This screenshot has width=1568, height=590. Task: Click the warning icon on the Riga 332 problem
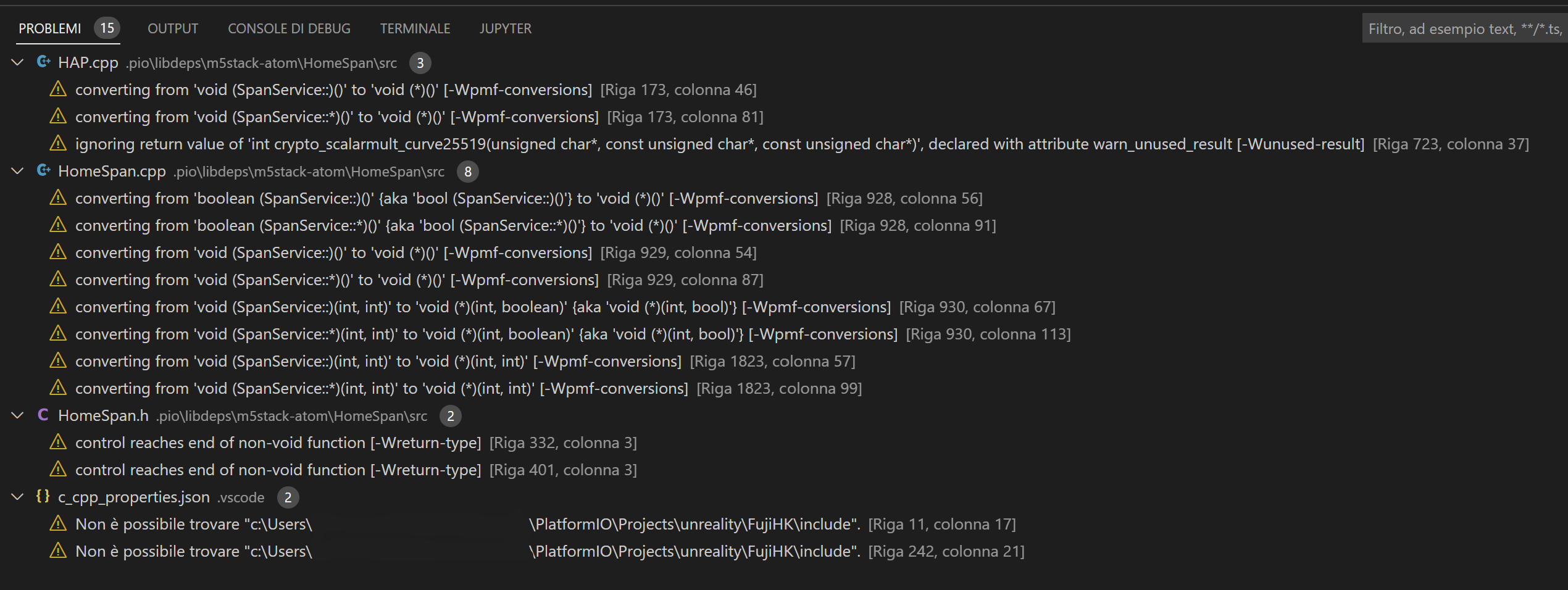[58, 442]
